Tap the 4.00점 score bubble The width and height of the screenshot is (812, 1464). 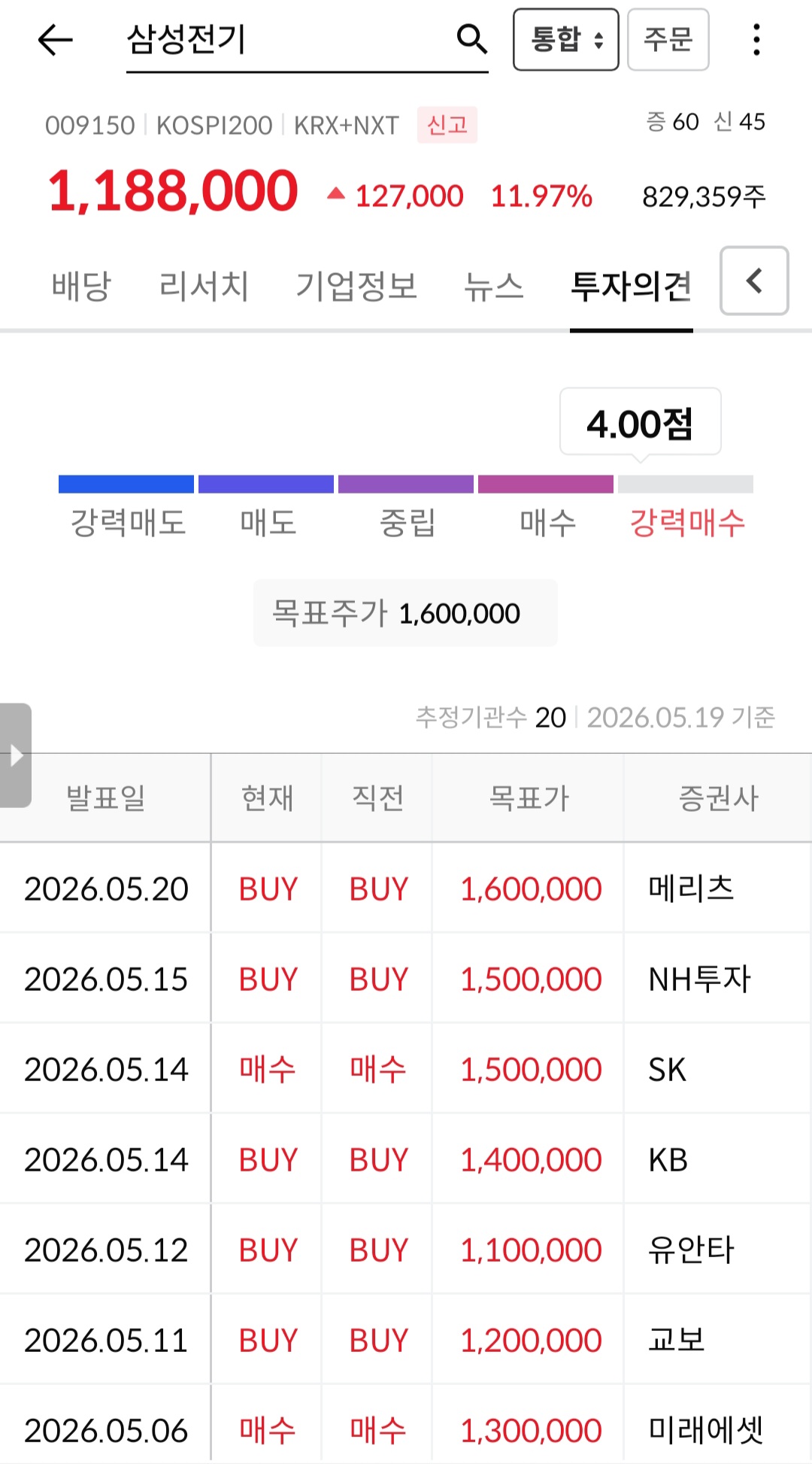coord(641,422)
